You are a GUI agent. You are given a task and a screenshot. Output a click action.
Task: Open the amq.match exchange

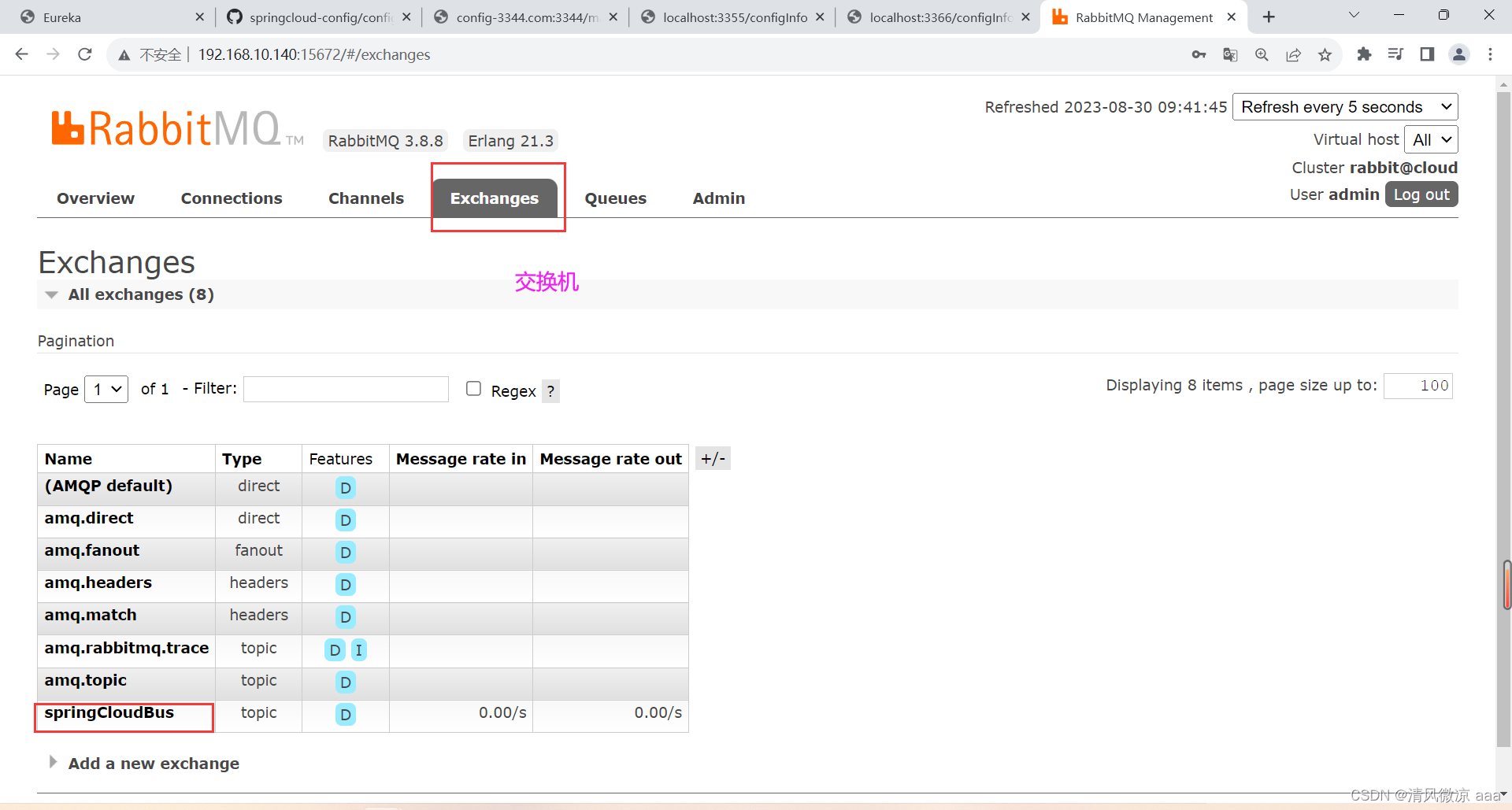point(91,615)
